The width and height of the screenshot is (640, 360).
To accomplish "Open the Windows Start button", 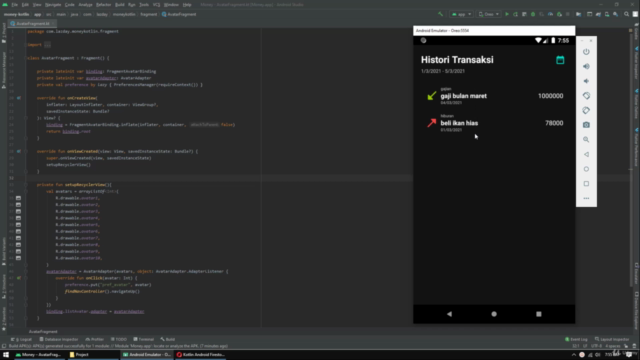I will [x=6, y=355].
